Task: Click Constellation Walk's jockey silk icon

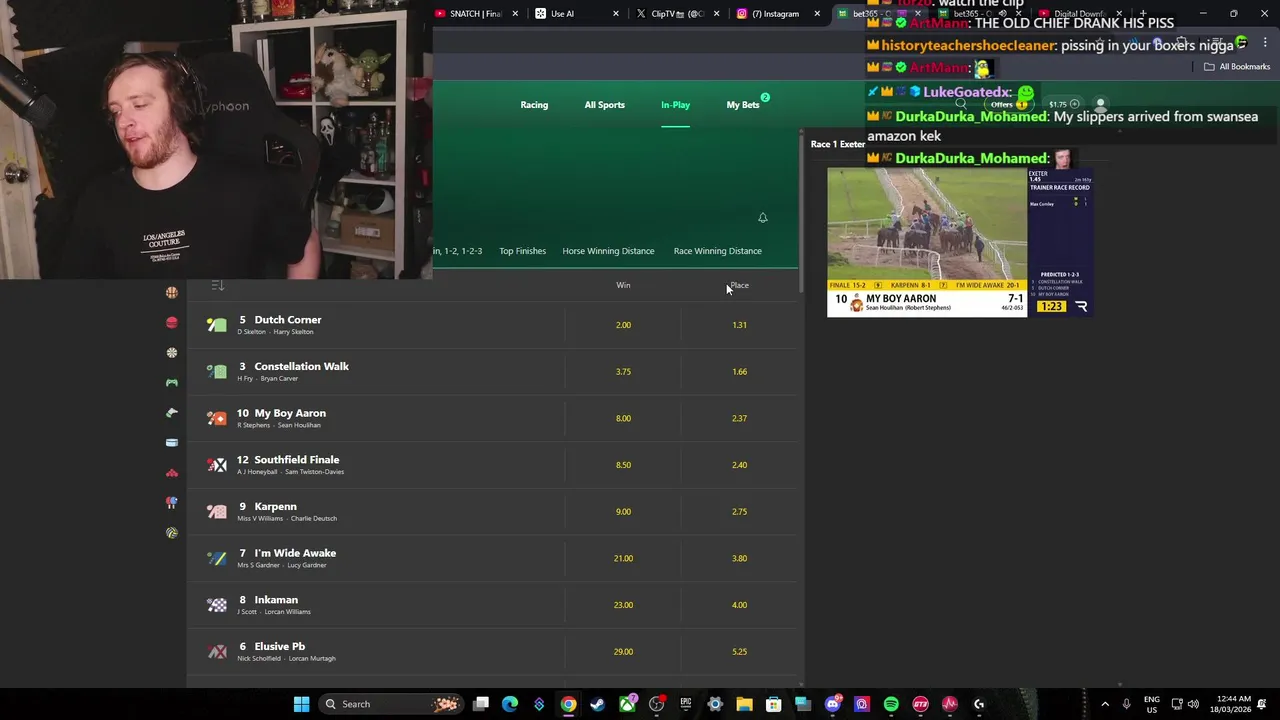Action: pyautogui.click(x=217, y=371)
